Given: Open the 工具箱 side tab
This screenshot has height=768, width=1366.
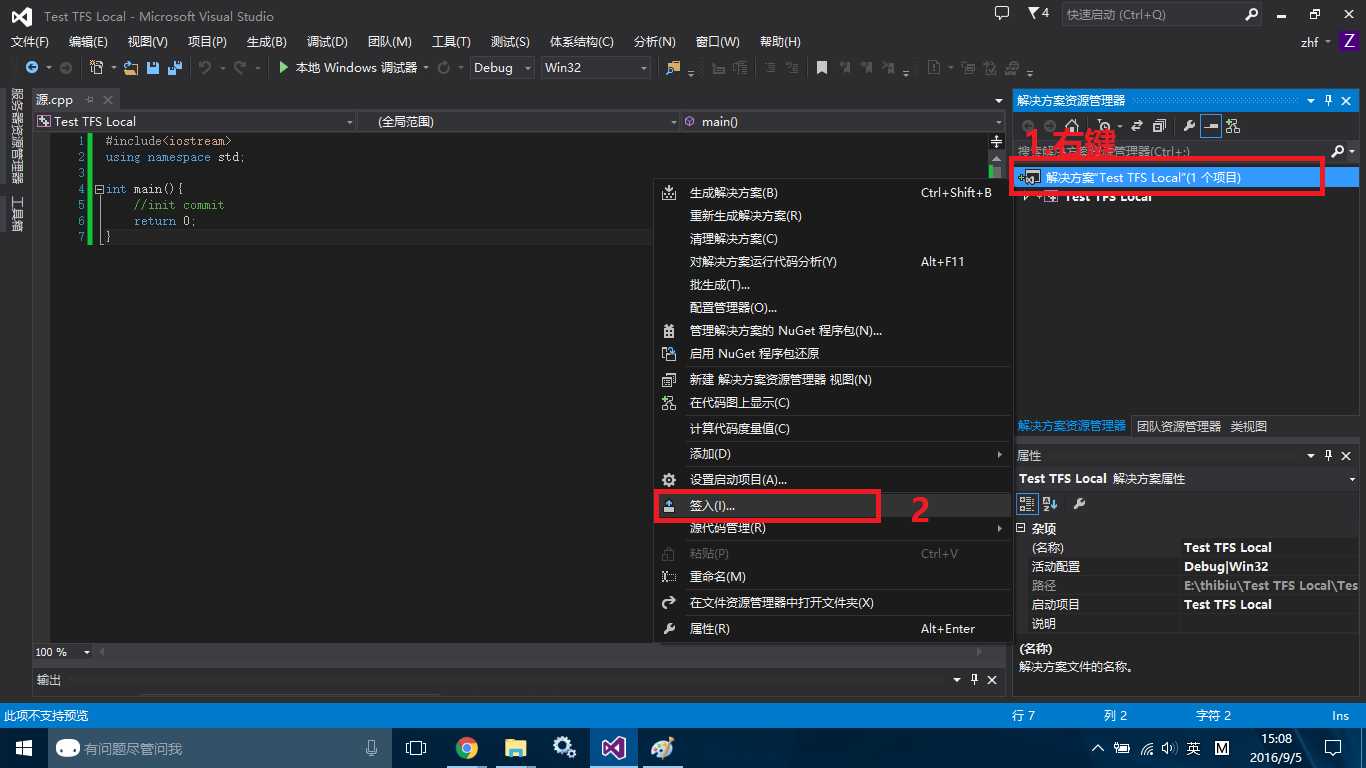Looking at the screenshot, I should [x=17, y=214].
